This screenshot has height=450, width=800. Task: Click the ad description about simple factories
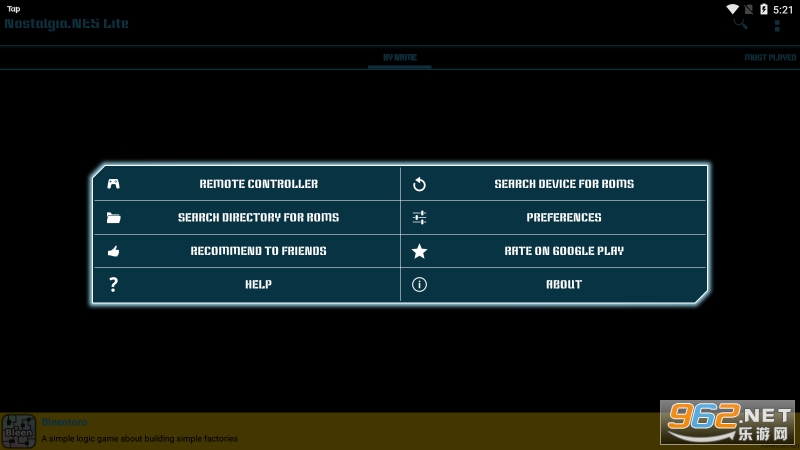140,439
